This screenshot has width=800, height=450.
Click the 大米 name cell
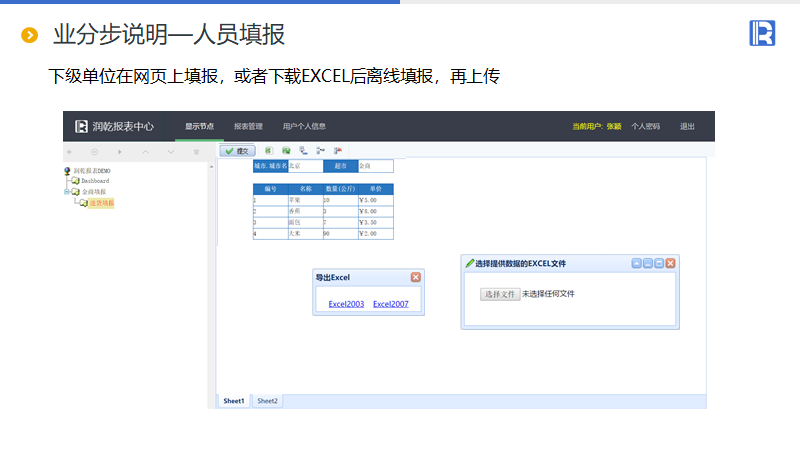(306, 234)
